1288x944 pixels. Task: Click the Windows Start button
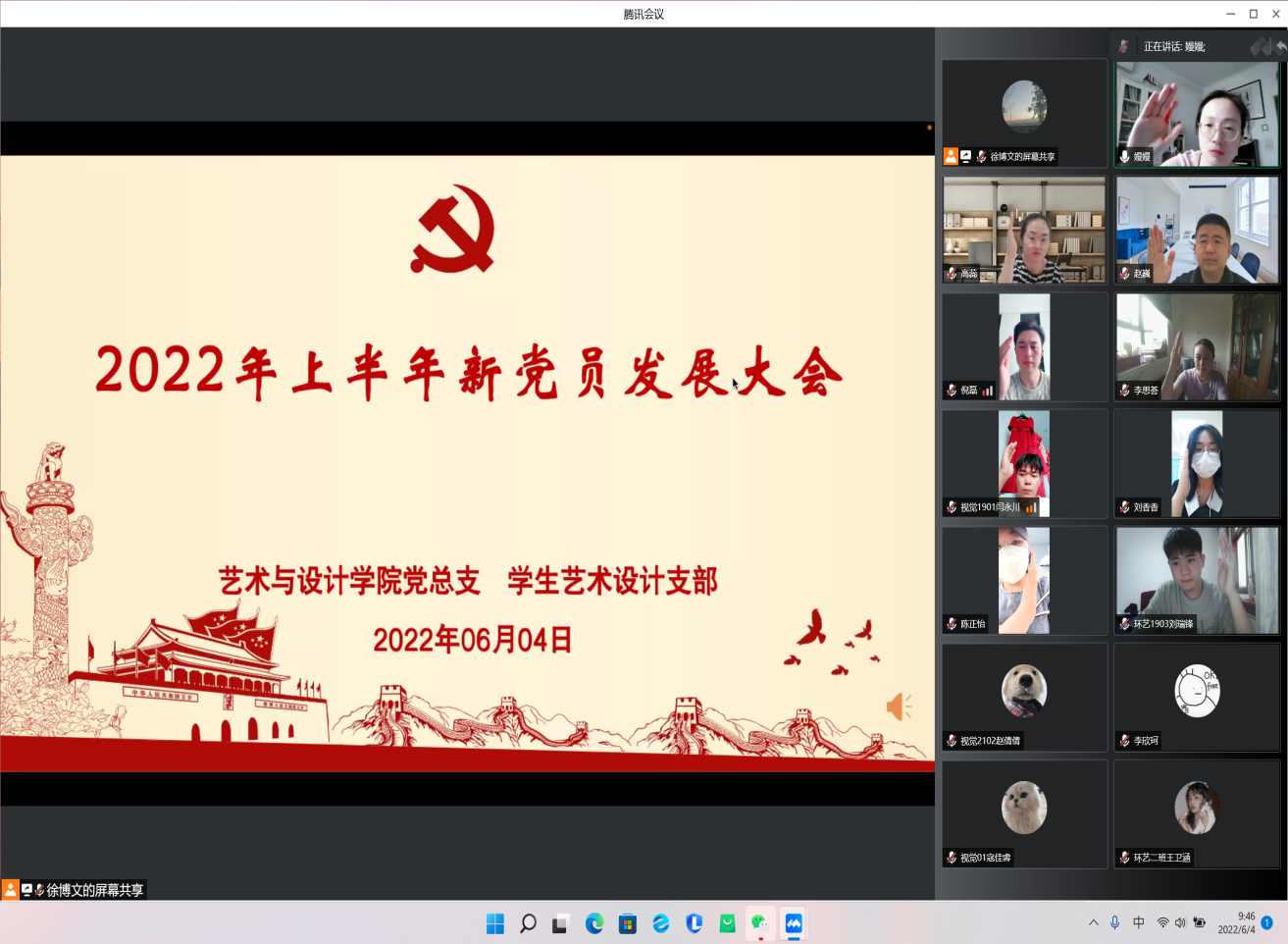point(495,923)
